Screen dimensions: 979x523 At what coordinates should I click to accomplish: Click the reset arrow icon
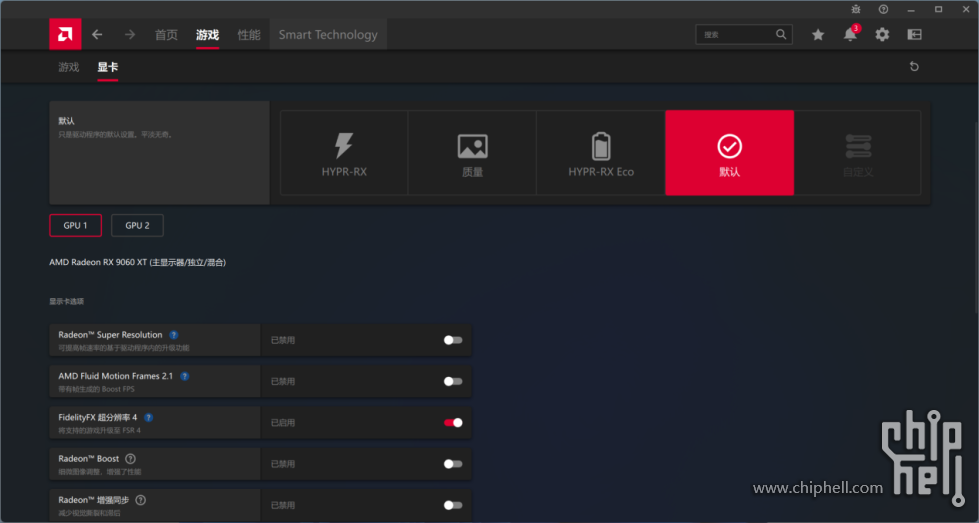913,67
